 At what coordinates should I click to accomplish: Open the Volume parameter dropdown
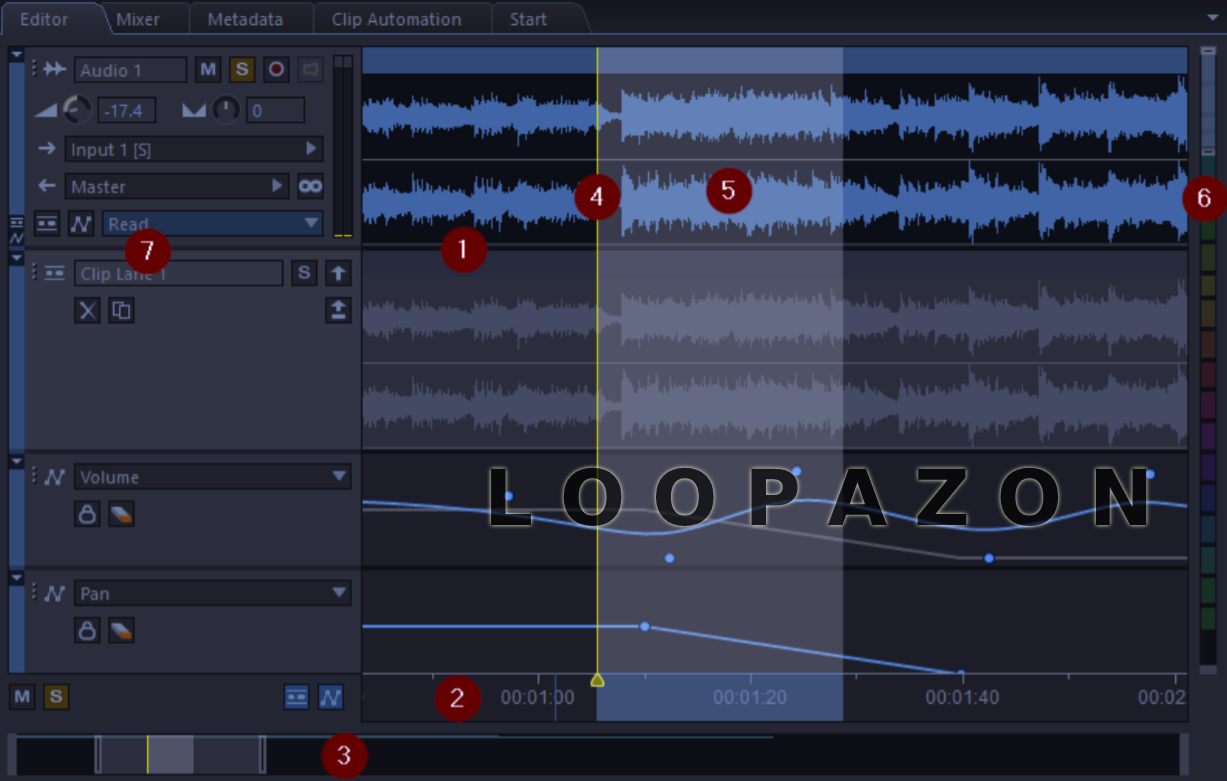(213, 477)
